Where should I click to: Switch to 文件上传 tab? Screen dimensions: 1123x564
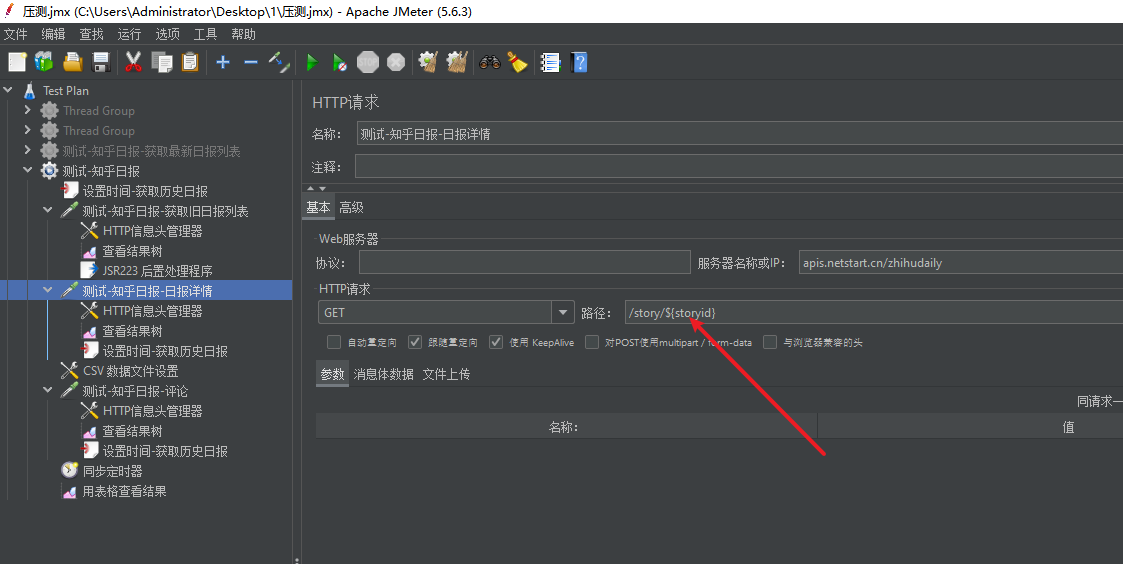tap(446, 374)
